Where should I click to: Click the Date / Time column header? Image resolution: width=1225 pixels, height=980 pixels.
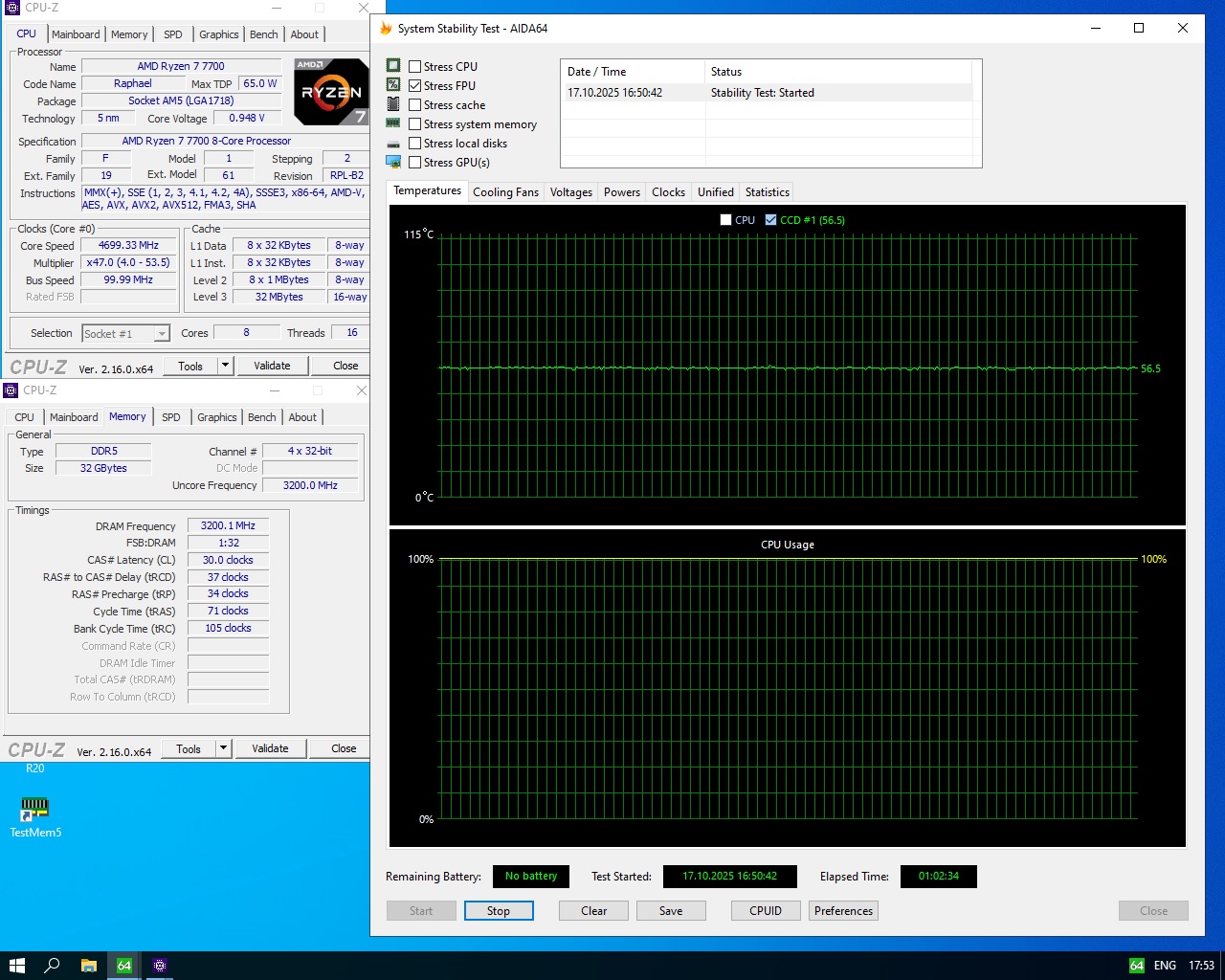pos(633,72)
